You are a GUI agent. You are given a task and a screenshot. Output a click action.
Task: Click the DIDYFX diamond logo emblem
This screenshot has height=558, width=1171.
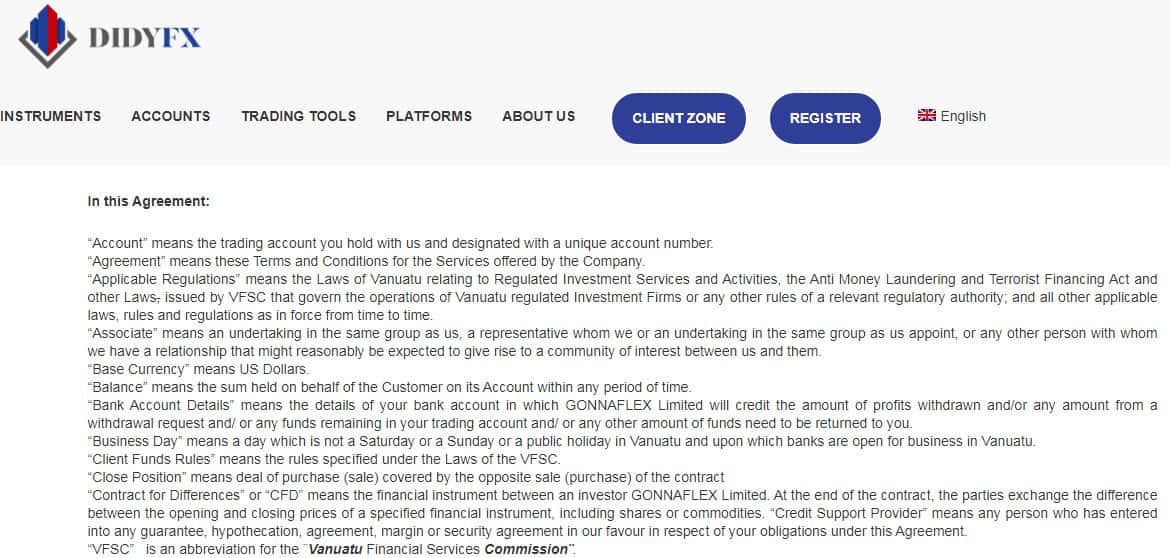point(47,36)
